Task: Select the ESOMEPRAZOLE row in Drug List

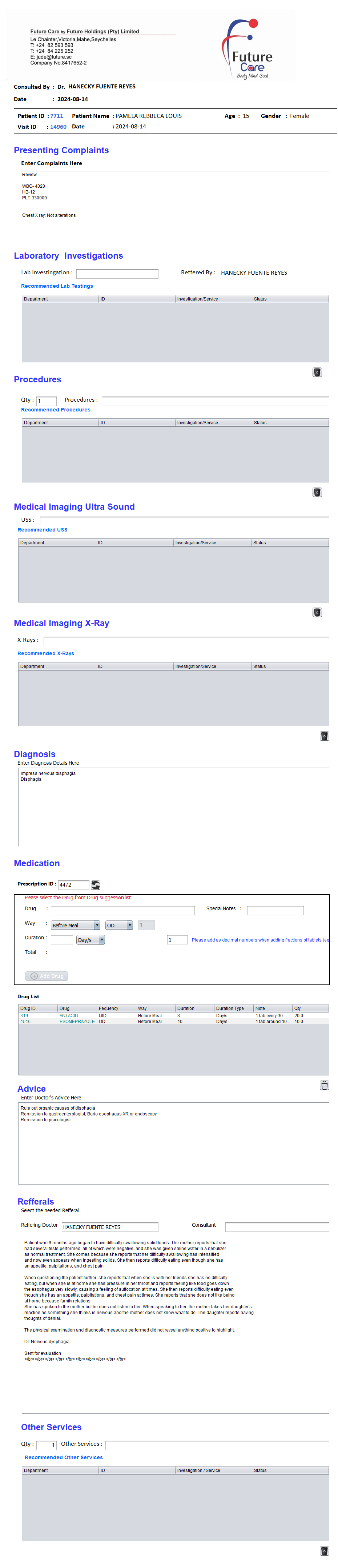Action: coord(77,1021)
